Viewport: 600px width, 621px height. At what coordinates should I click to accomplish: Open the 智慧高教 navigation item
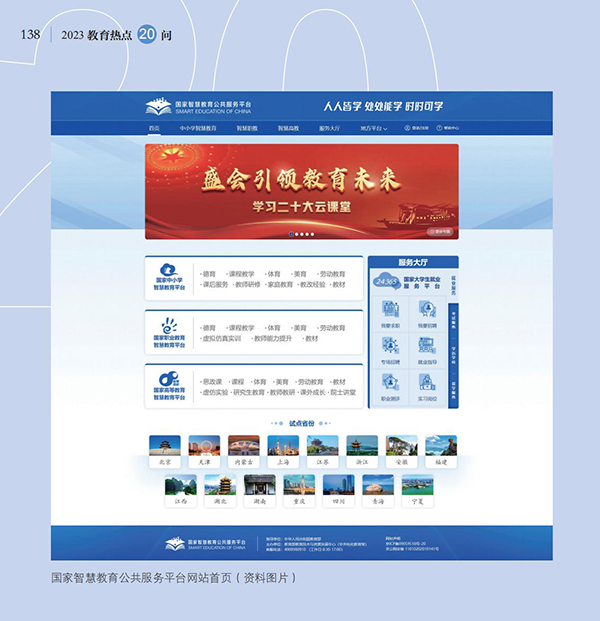tap(288, 128)
